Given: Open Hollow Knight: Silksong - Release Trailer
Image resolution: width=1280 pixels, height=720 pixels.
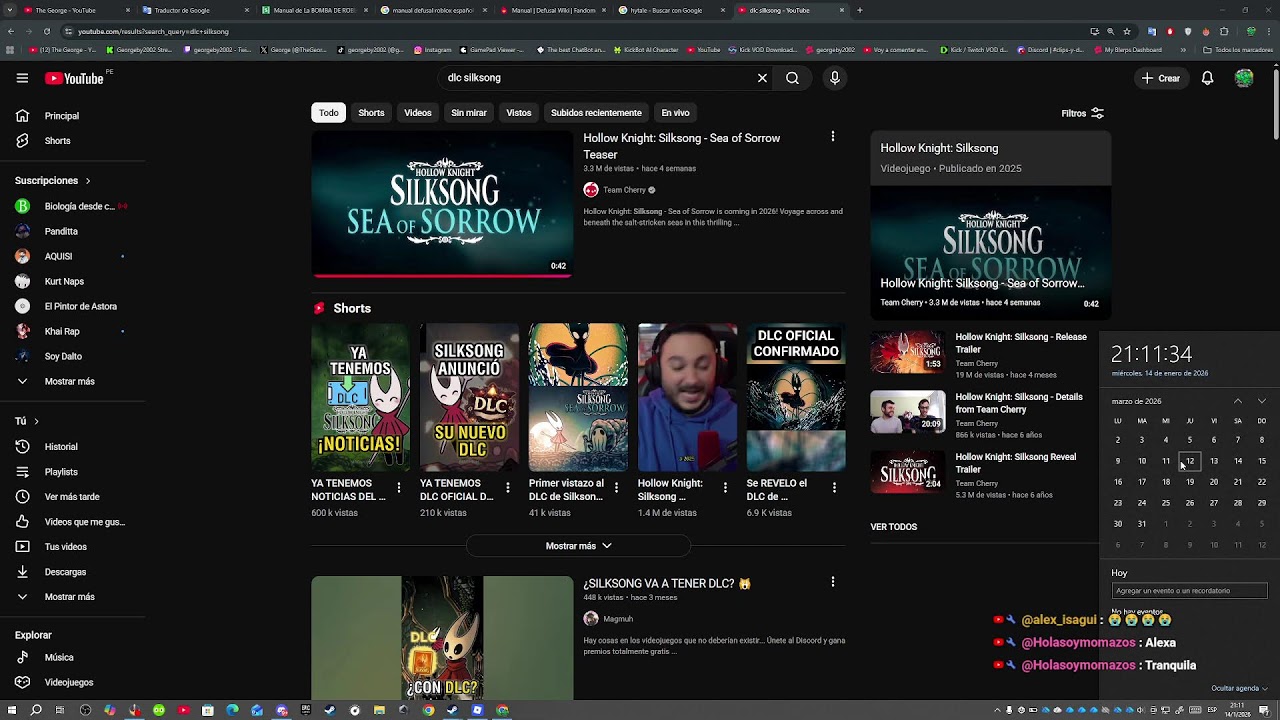Looking at the screenshot, I should [x=1020, y=343].
